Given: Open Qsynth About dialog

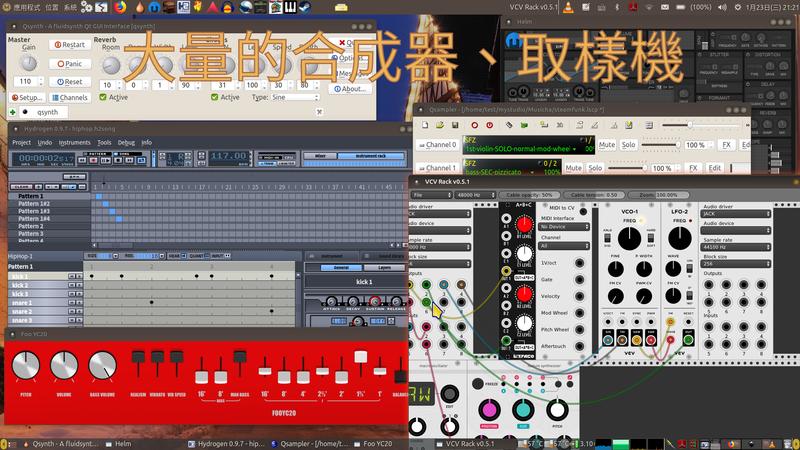Looking at the screenshot, I should tap(350, 89).
